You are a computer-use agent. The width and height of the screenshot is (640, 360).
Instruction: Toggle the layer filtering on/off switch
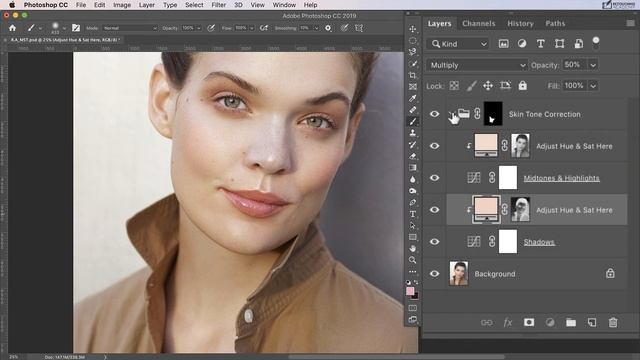tap(596, 42)
